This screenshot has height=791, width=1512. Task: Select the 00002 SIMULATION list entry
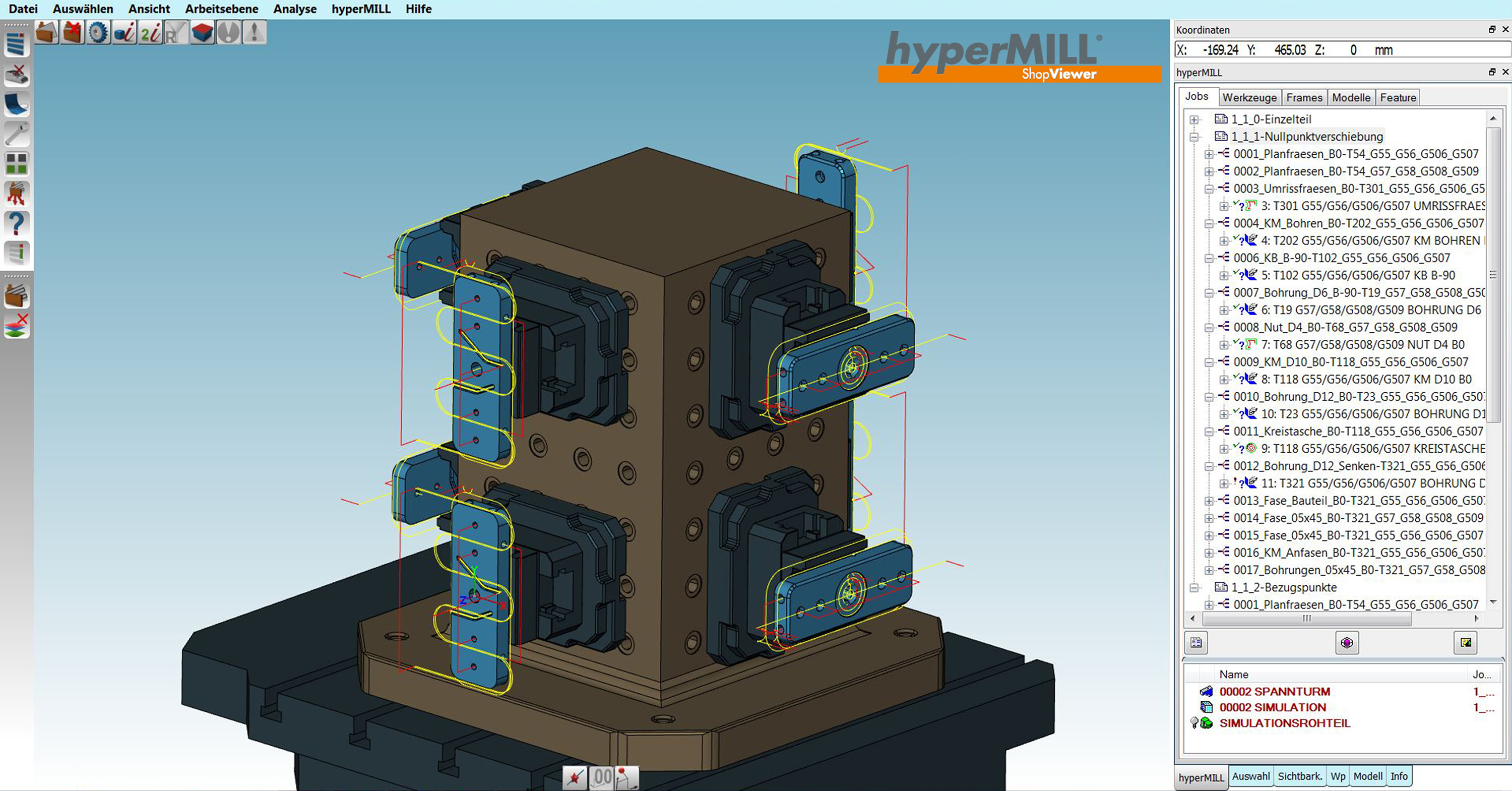(x=1273, y=707)
